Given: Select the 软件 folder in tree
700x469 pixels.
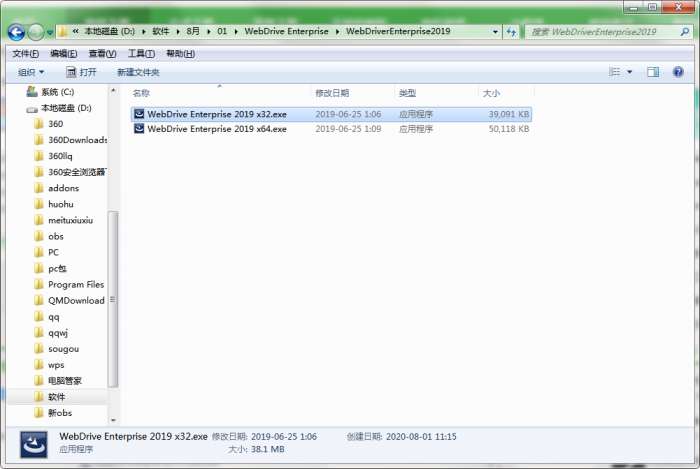Looking at the screenshot, I should pos(50,397).
